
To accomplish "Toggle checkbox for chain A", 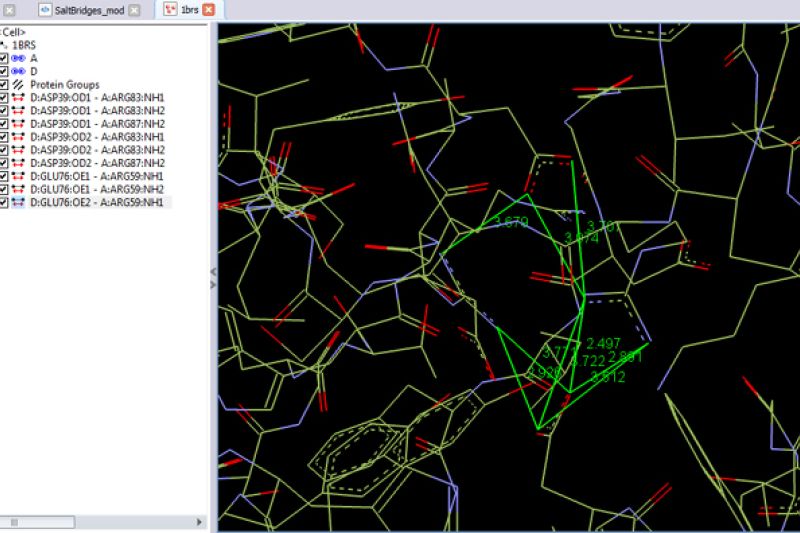I will click(x=4, y=58).
